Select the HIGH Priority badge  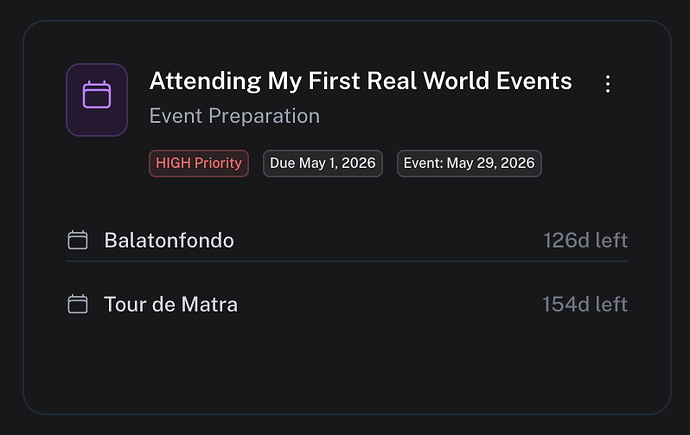coord(199,163)
